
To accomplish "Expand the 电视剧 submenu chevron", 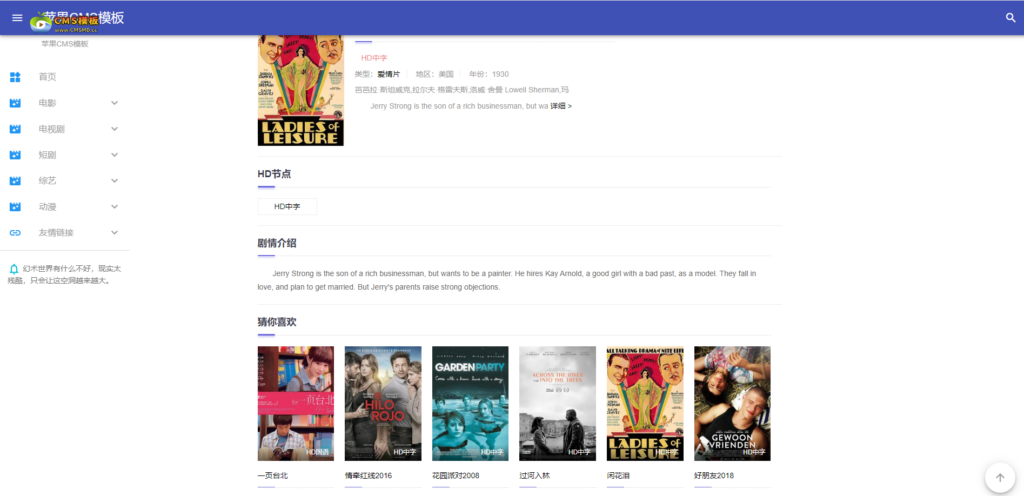I will point(114,129).
